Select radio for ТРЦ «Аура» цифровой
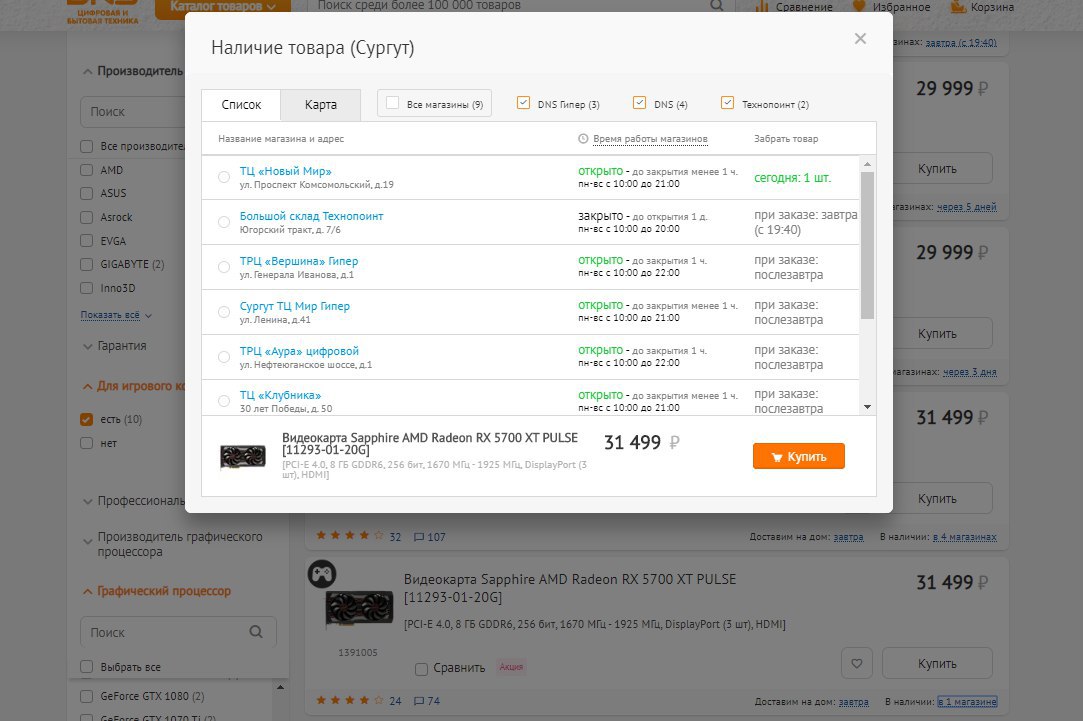Image resolution: width=1083 pixels, height=721 pixels. tap(224, 356)
